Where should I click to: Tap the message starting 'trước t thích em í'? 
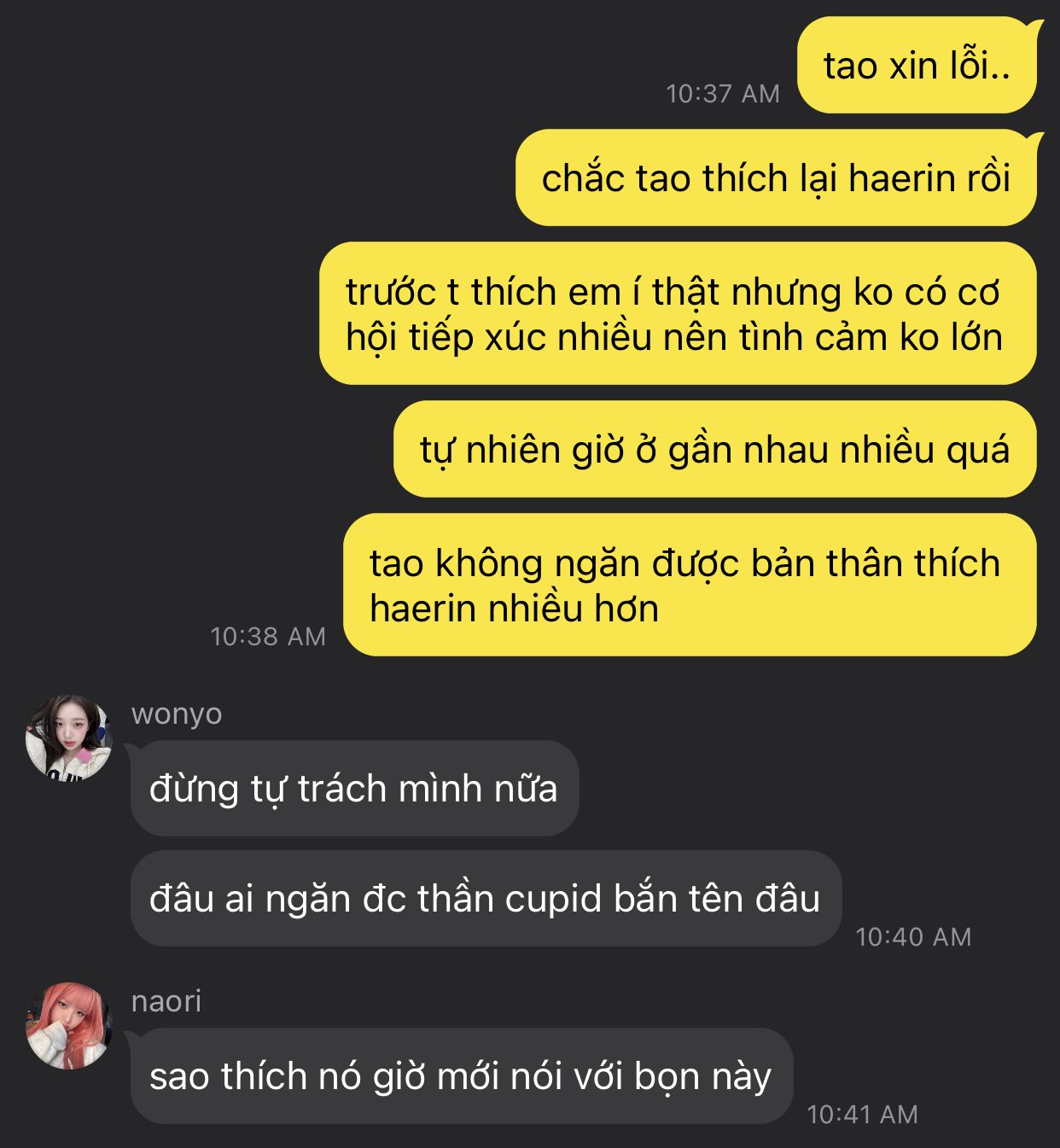(x=678, y=313)
